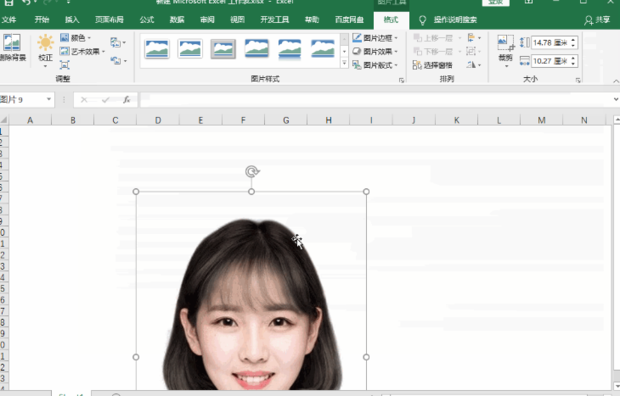
Task: Select column M header
Action: click(x=541, y=120)
